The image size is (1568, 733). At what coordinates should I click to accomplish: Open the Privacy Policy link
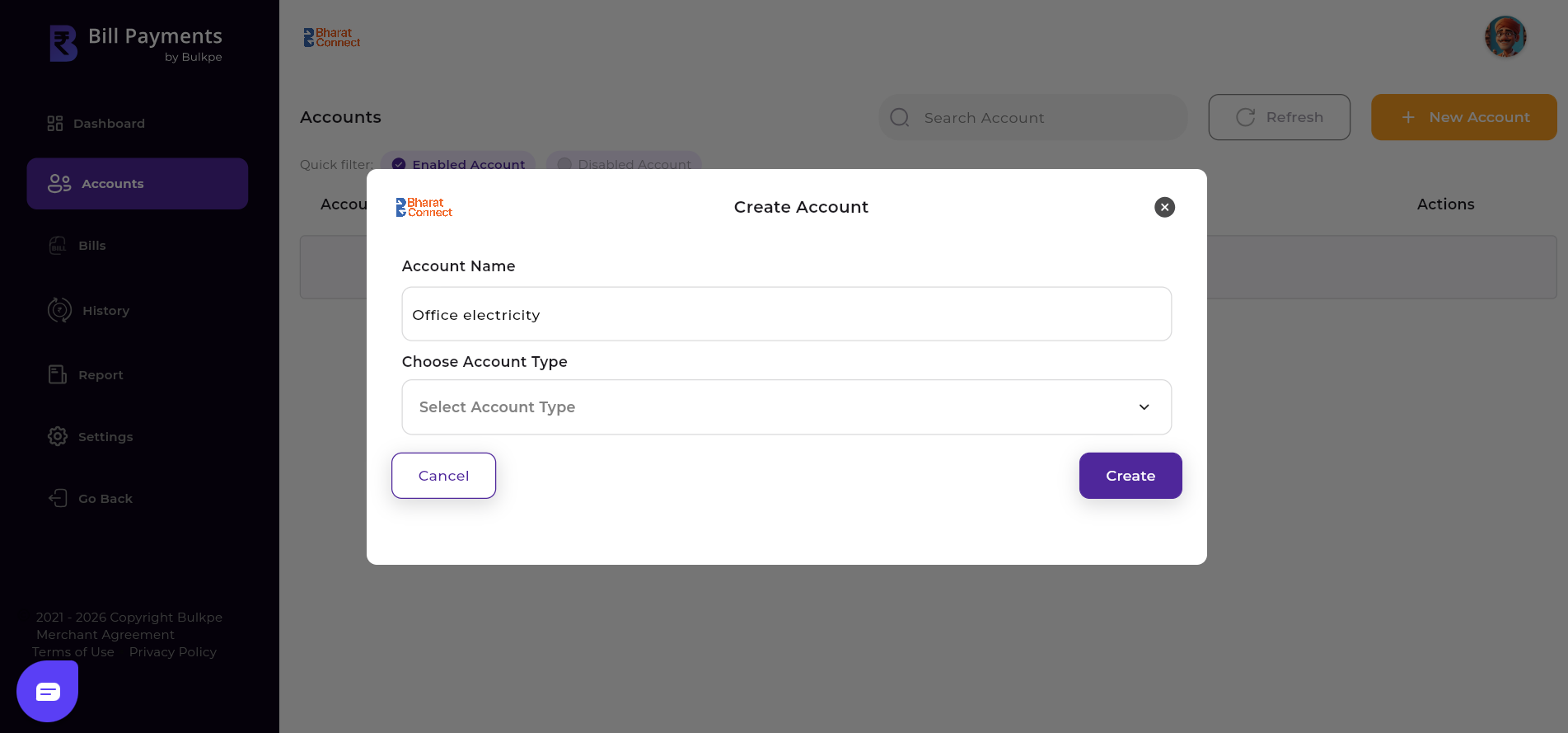click(172, 652)
